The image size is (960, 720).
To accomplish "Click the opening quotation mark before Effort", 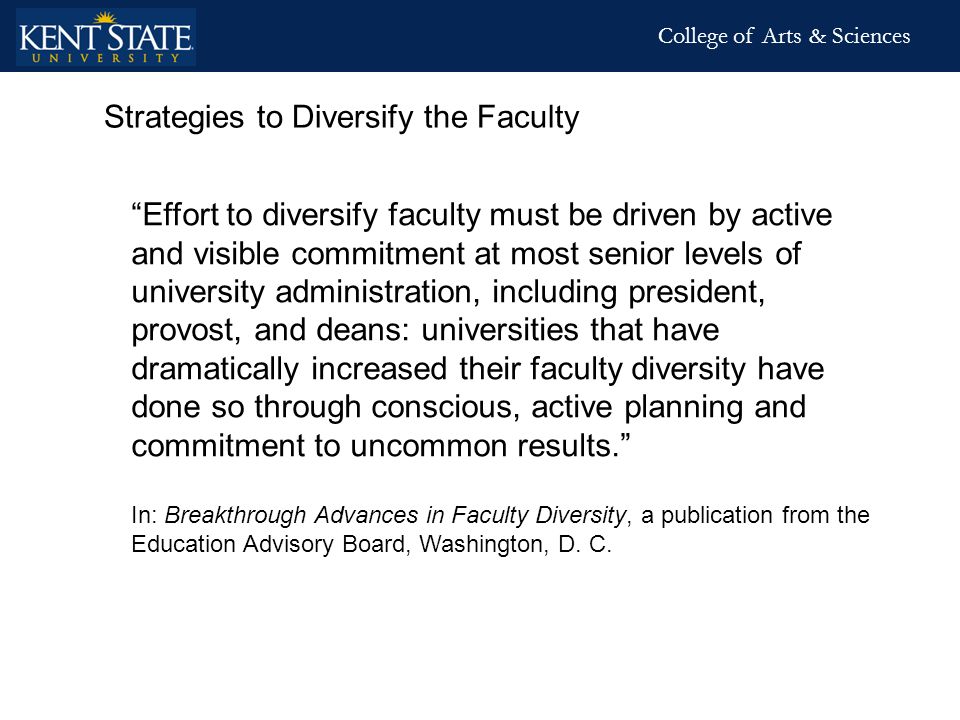I will 137,207.
